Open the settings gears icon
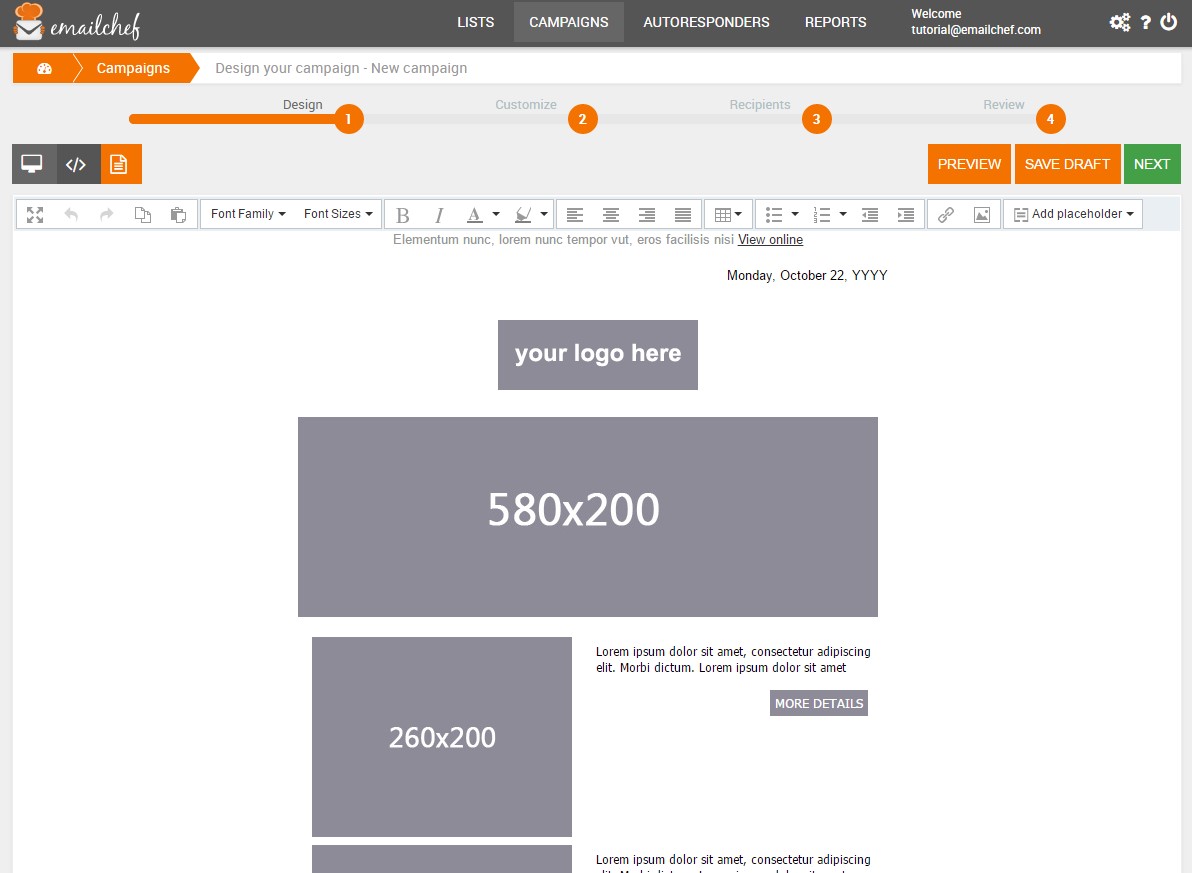 pos(1119,22)
